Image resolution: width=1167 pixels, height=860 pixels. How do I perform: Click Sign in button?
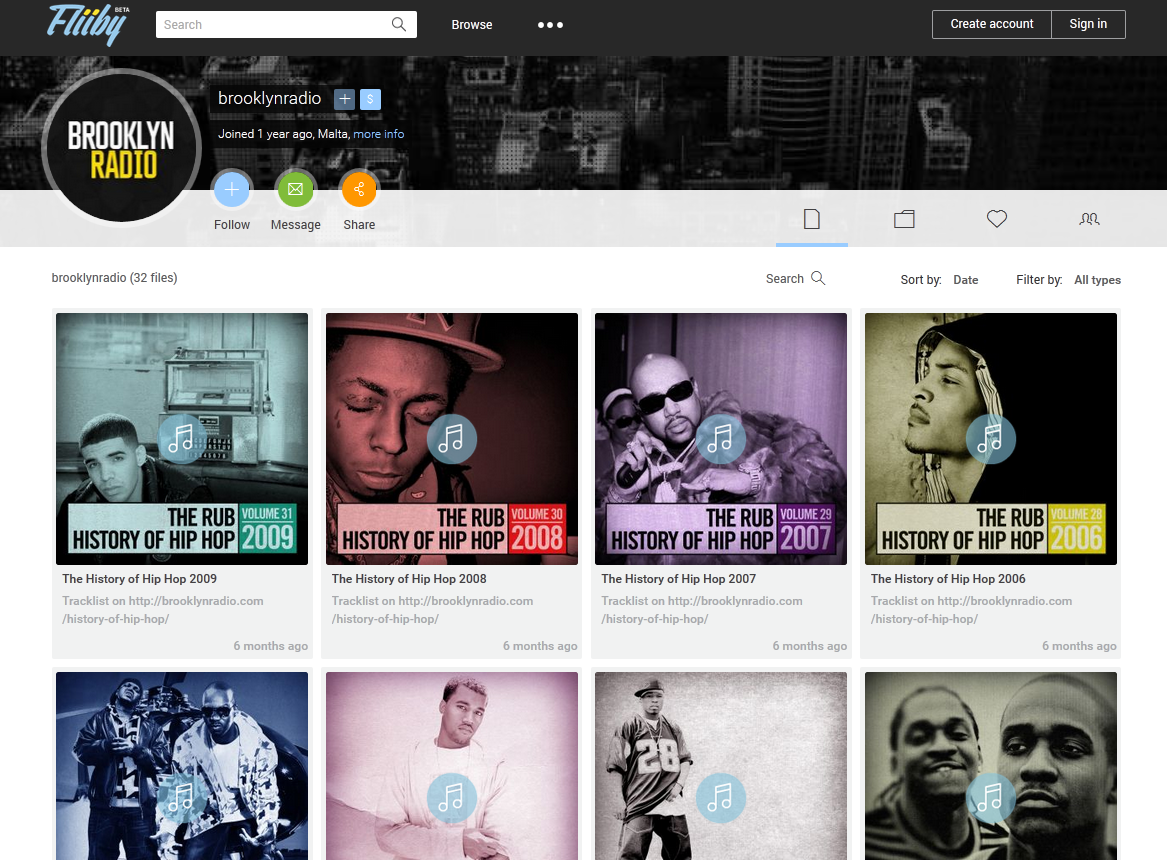tap(1088, 24)
